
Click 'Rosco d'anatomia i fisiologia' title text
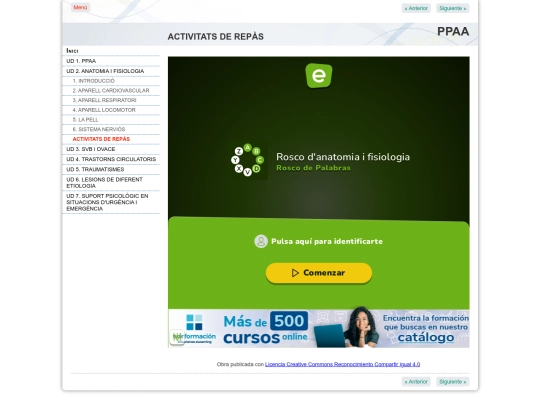click(343, 157)
